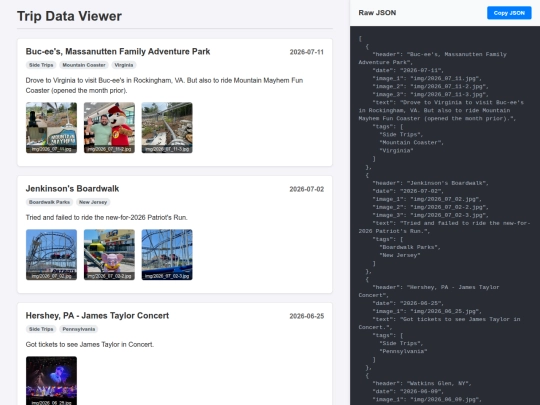Open thumbnail img/2026_07_02-3.jpg in Jenkinson's Boardwalk card

pos(167,255)
